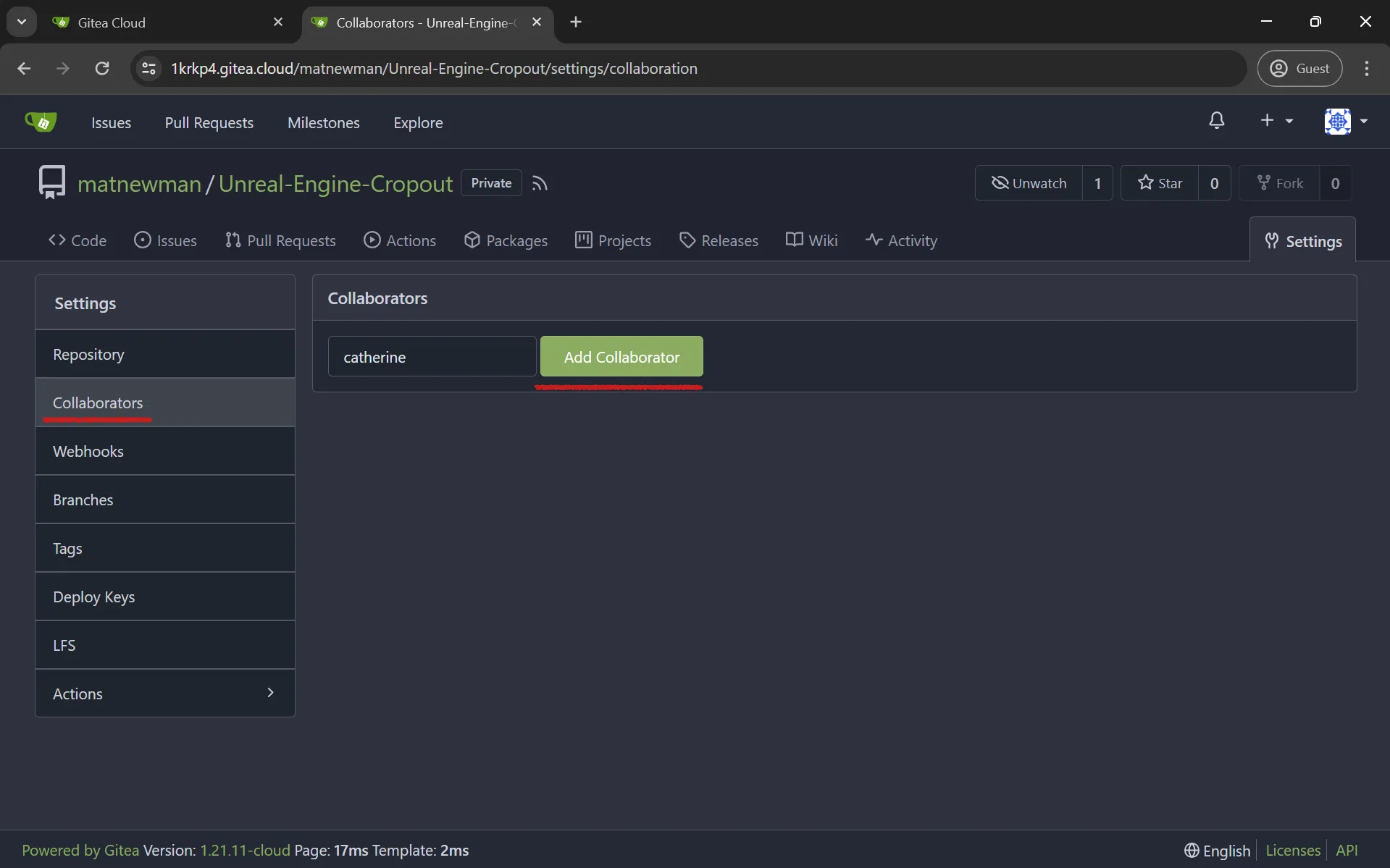Image resolution: width=1390 pixels, height=868 pixels.
Task: Open the Packages tab
Action: [506, 240]
